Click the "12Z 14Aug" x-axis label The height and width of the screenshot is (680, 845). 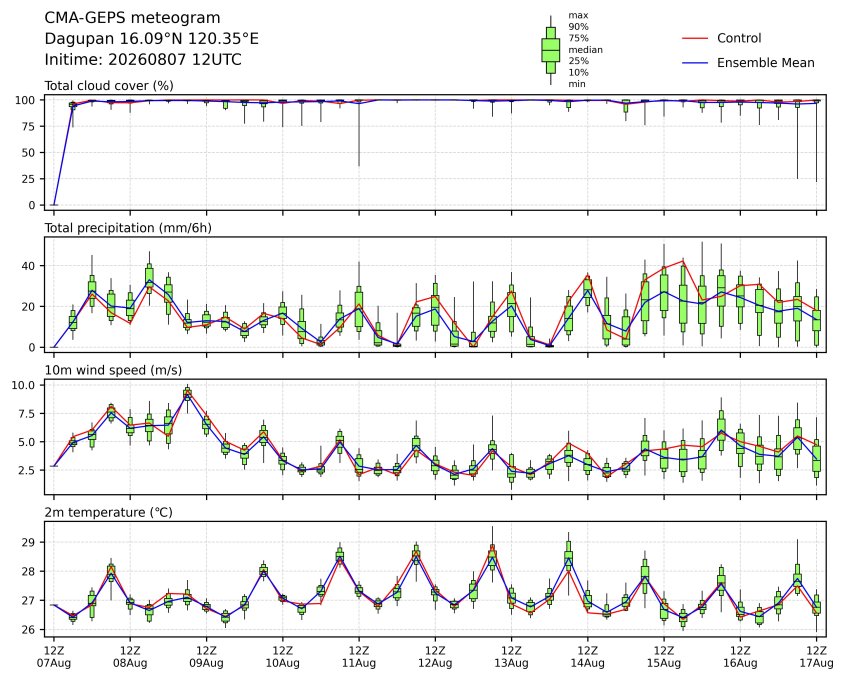588,657
